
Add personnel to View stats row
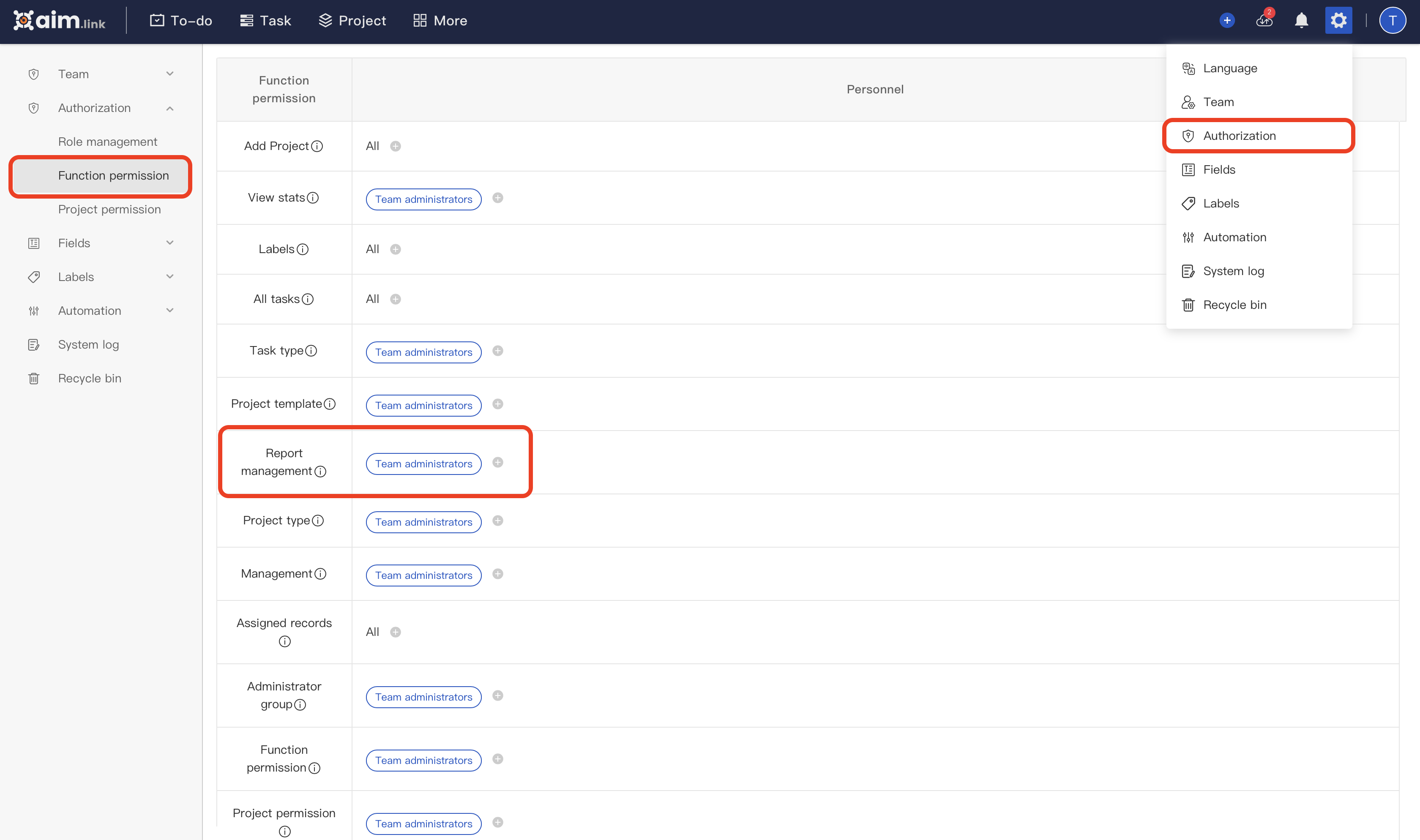click(497, 198)
